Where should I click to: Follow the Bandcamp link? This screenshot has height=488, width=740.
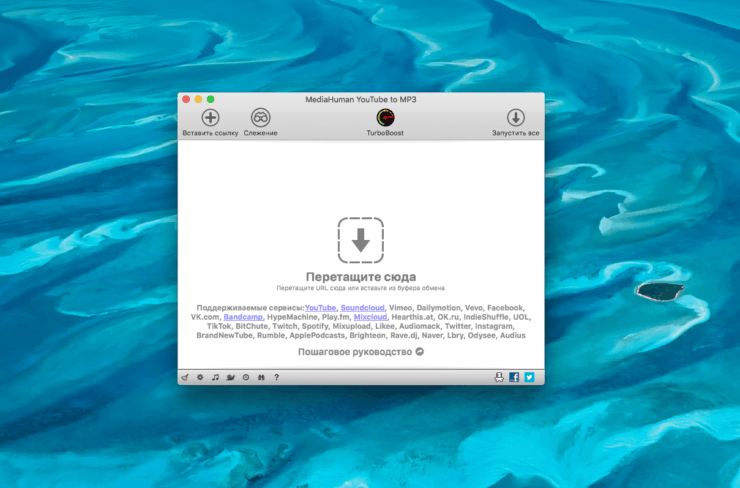pyautogui.click(x=242, y=317)
